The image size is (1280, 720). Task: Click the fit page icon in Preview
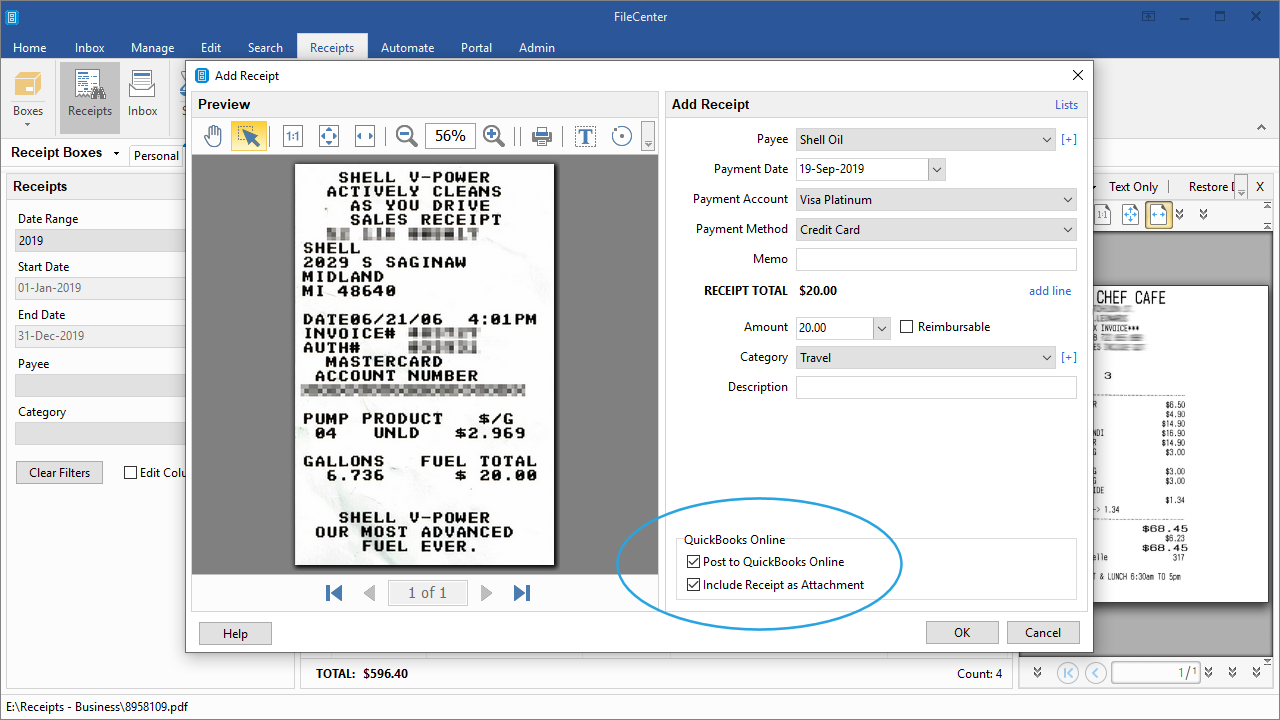(329, 136)
